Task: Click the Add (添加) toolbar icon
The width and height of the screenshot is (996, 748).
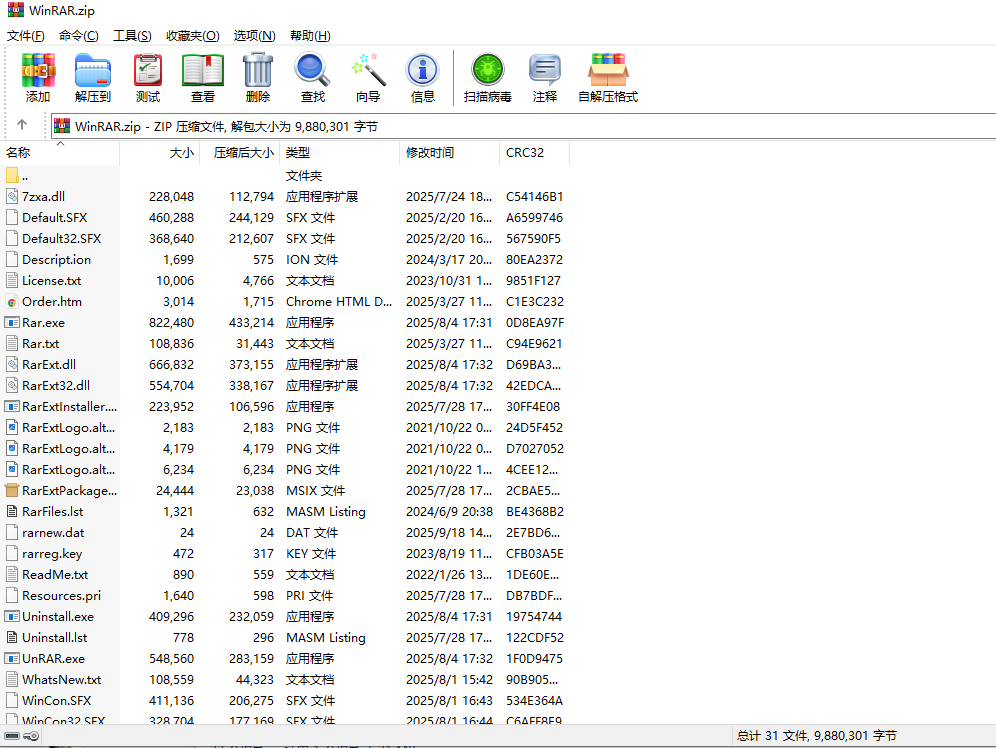Action: tap(38, 70)
